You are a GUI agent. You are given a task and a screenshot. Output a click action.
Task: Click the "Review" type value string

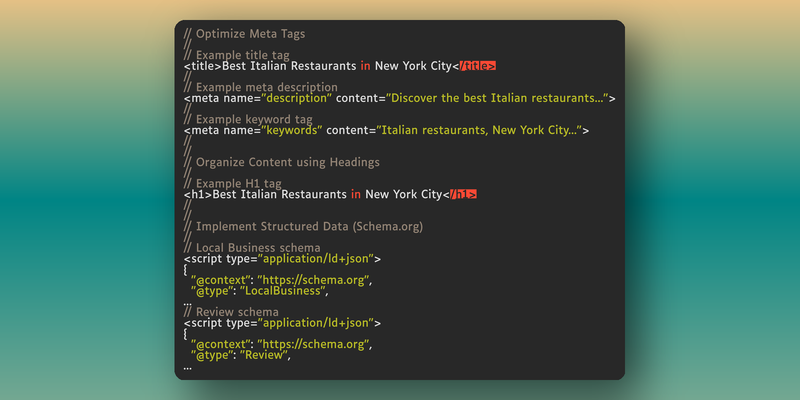pos(272,355)
